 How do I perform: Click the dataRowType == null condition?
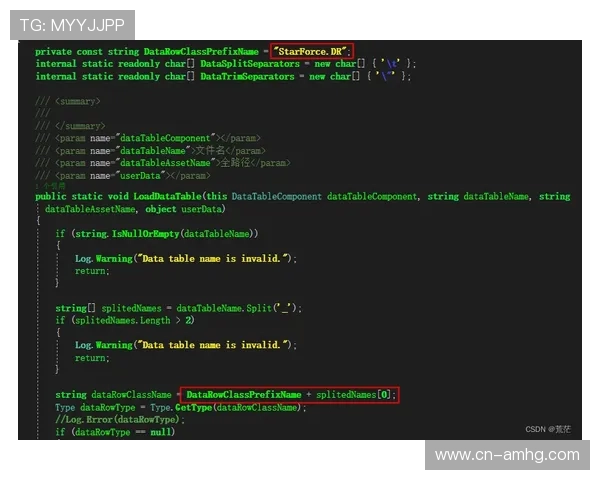point(122,432)
